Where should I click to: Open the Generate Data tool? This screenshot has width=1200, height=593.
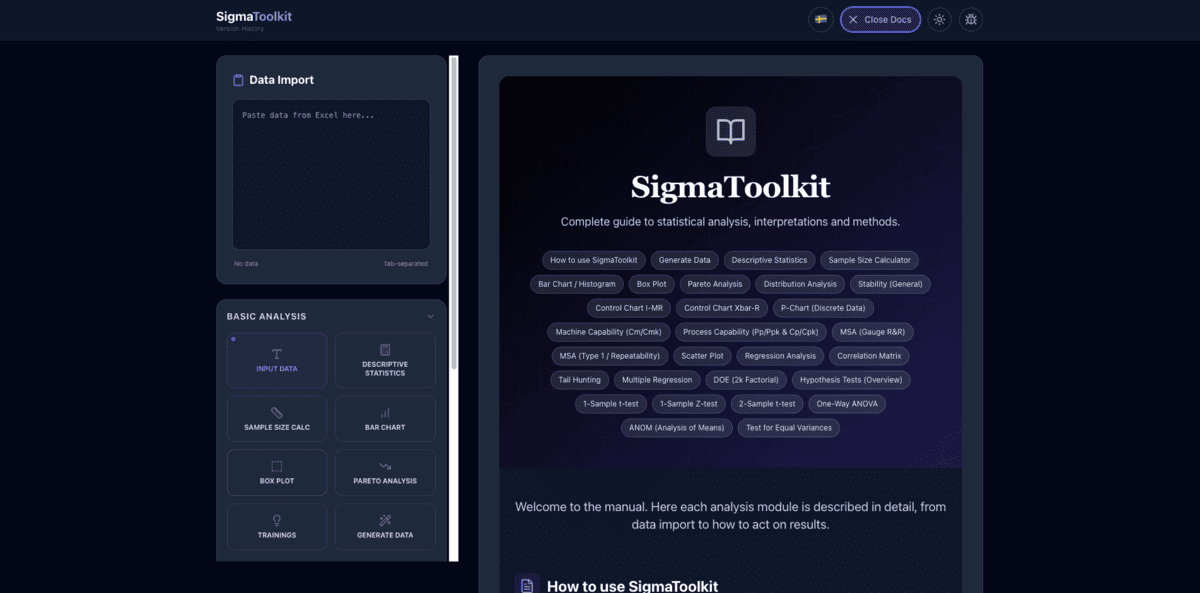385,526
